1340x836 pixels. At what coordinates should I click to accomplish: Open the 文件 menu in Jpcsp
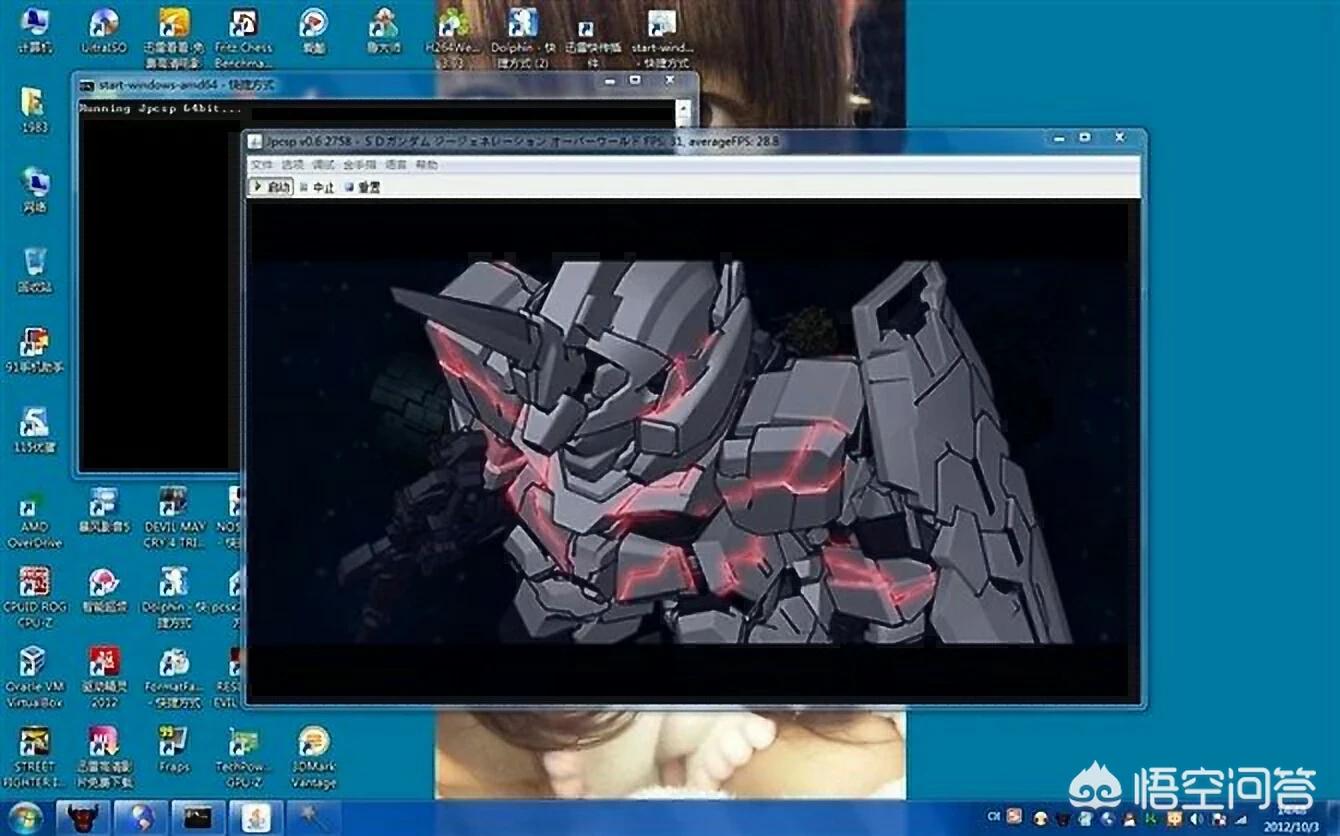coord(261,164)
